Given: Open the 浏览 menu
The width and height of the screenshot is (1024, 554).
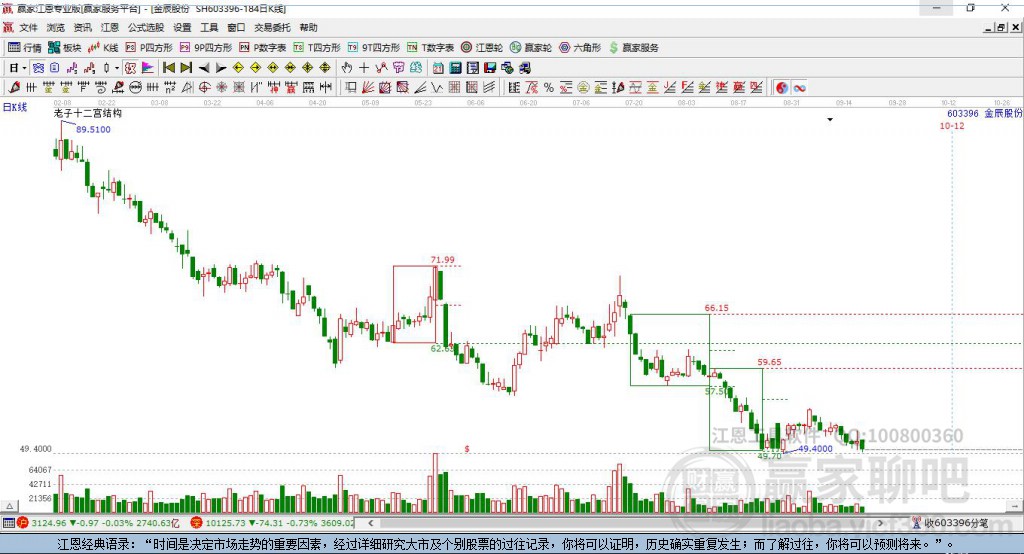Looking at the screenshot, I should click(x=56, y=27).
